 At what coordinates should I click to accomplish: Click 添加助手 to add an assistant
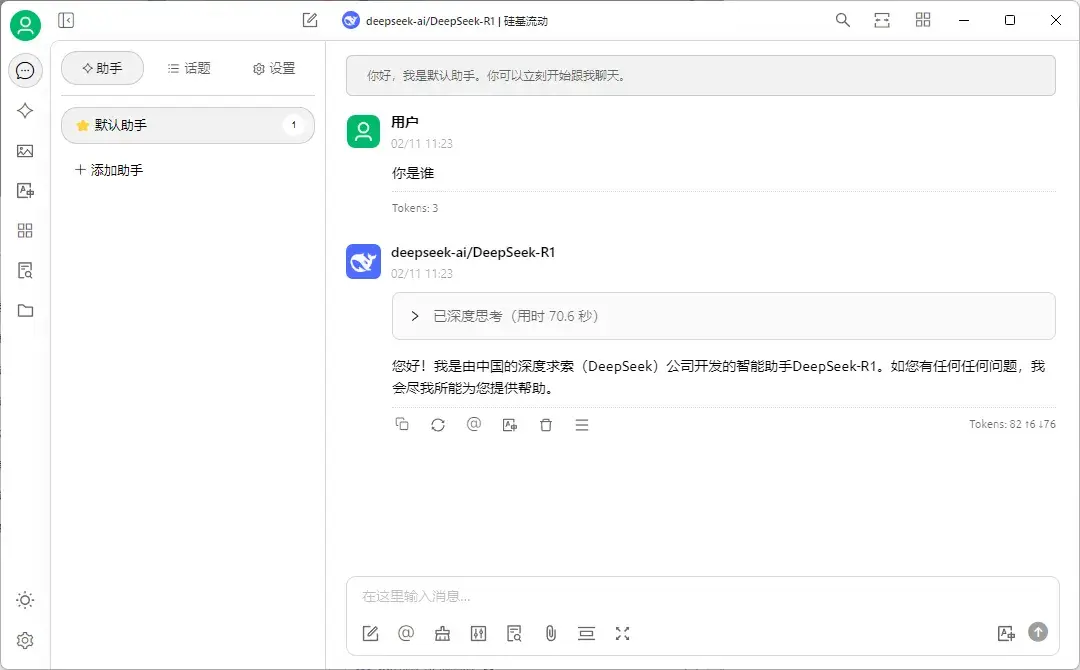pyautogui.click(x=109, y=170)
